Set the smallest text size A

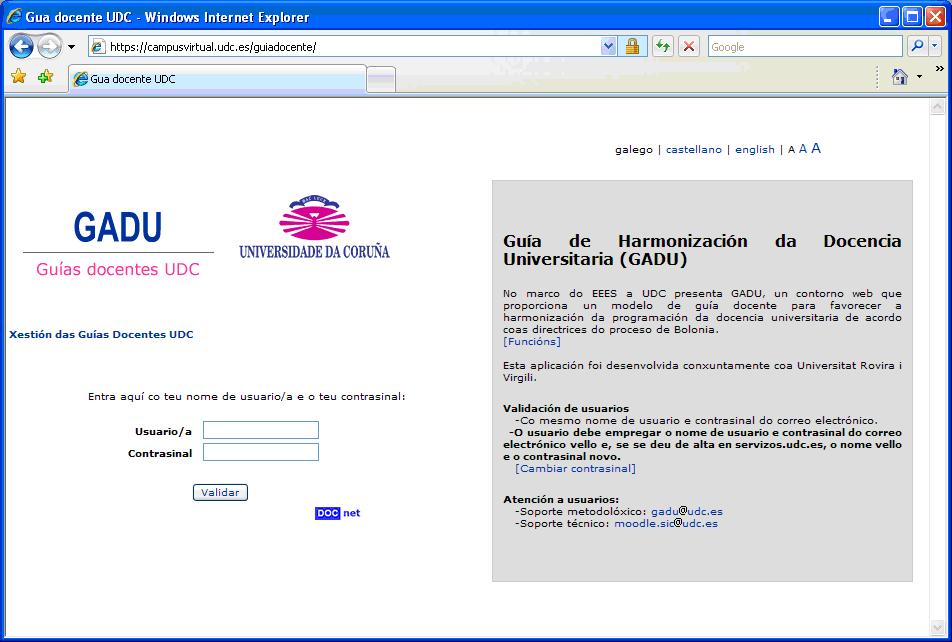pos(791,150)
